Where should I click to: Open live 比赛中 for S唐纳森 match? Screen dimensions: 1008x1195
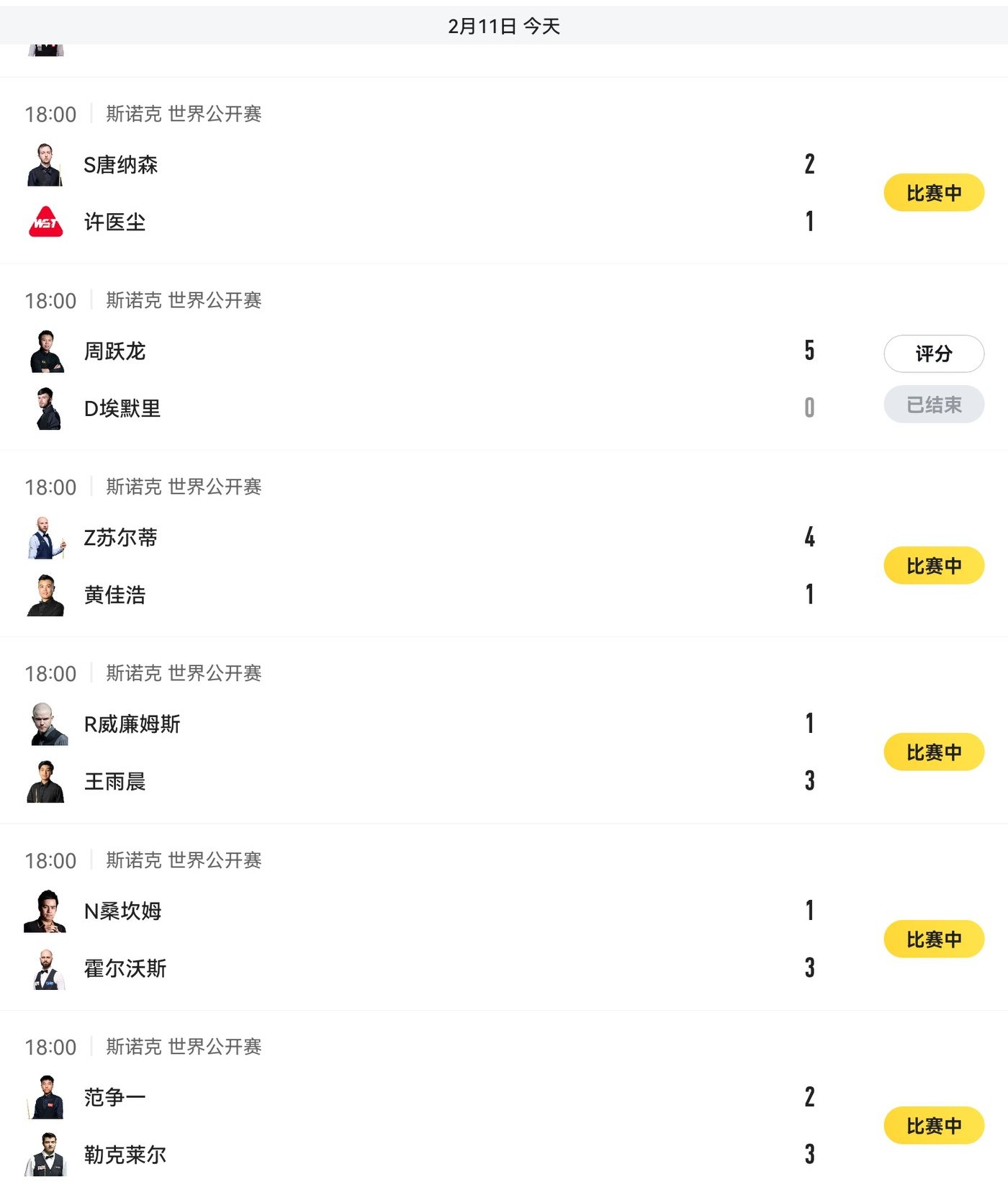point(933,193)
